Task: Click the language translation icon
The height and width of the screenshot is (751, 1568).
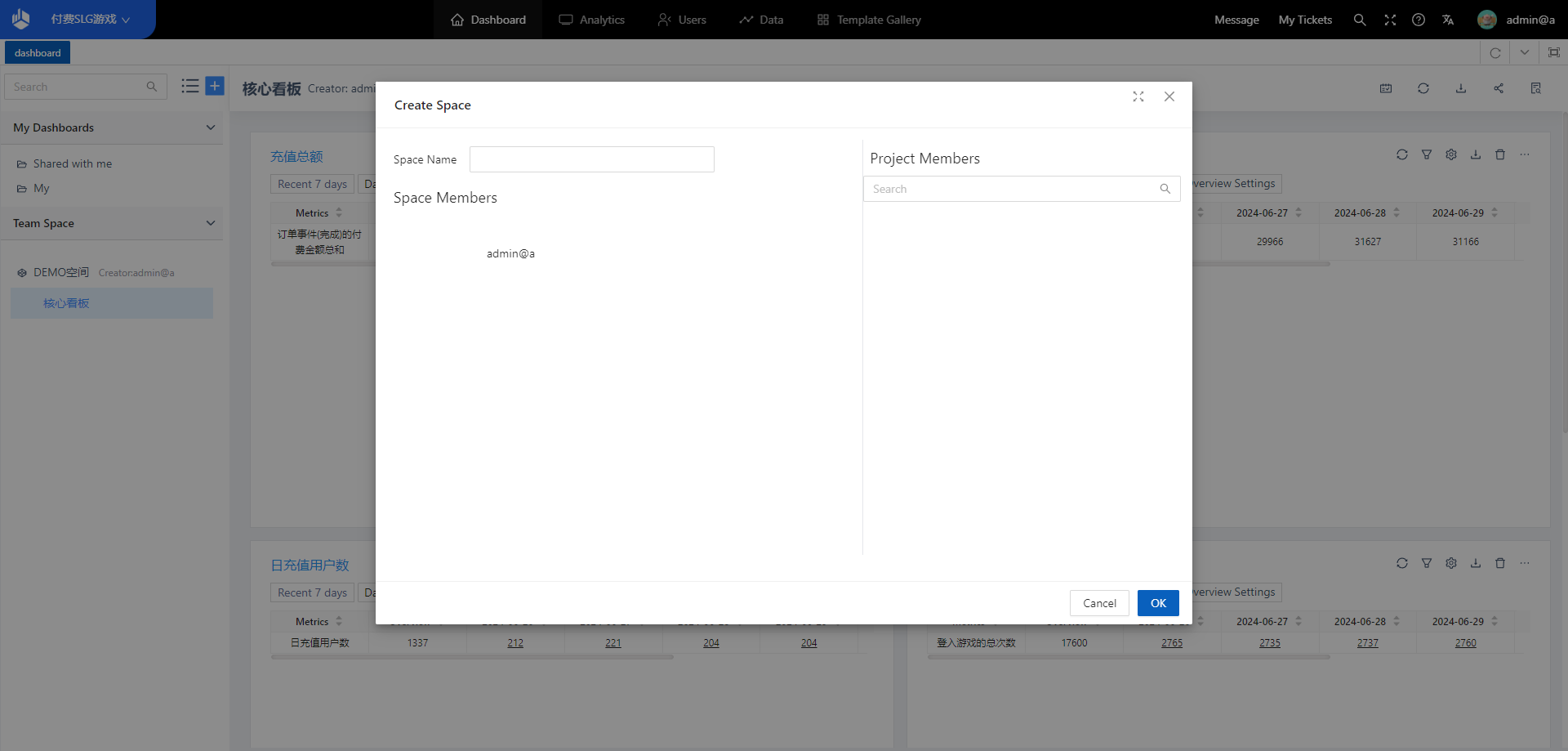Action: [1448, 20]
